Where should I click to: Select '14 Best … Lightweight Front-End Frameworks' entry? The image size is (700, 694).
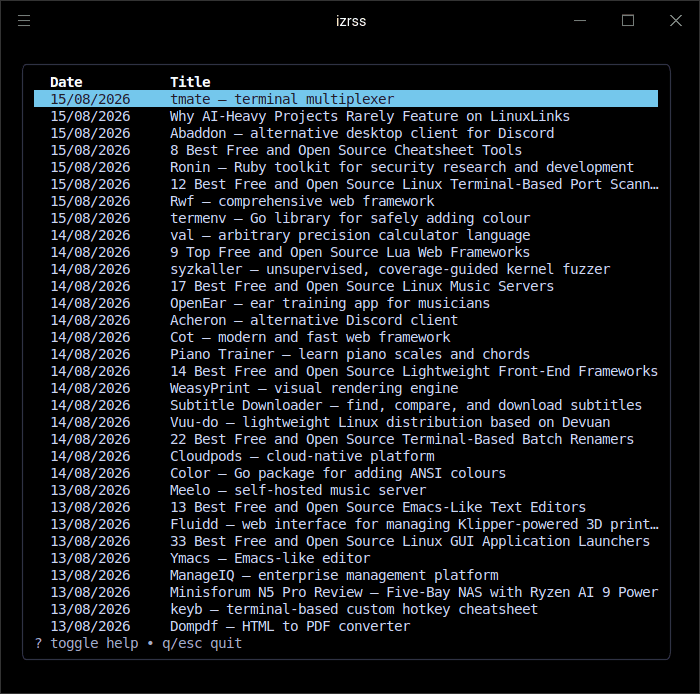(x=346, y=371)
